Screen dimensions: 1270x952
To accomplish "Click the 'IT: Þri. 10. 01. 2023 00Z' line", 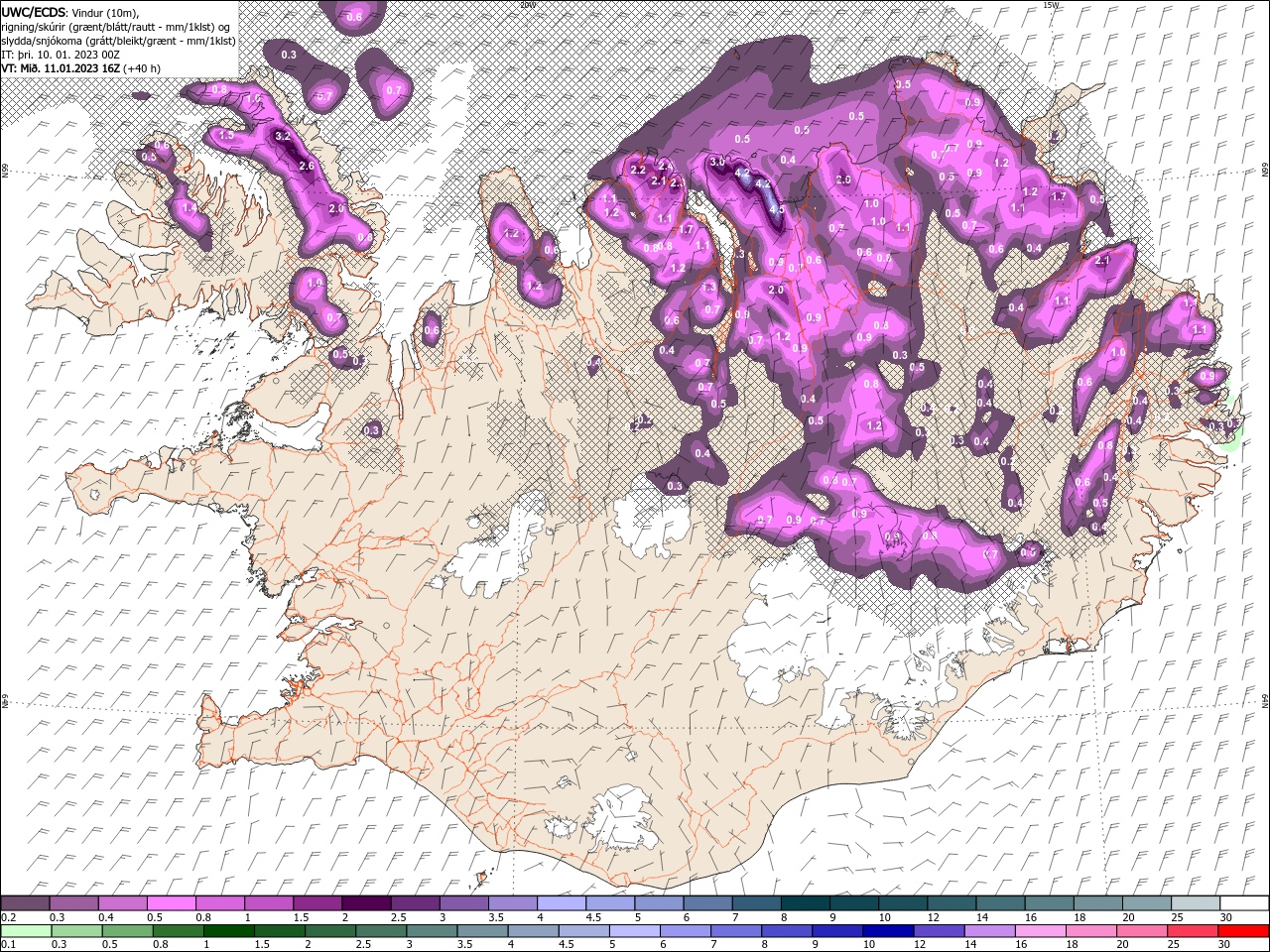I will pos(60,55).
